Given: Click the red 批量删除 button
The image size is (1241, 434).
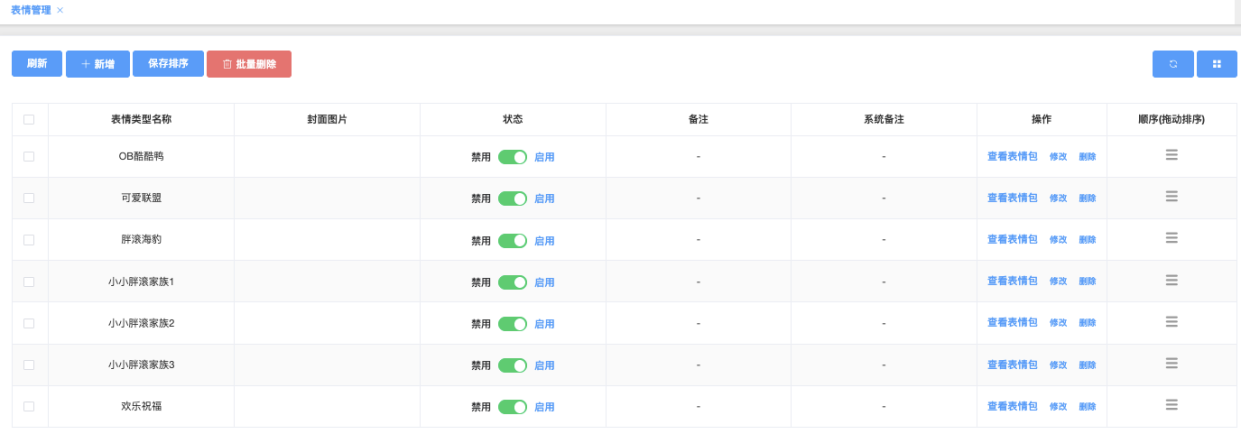Looking at the screenshot, I should tap(249, 64).
